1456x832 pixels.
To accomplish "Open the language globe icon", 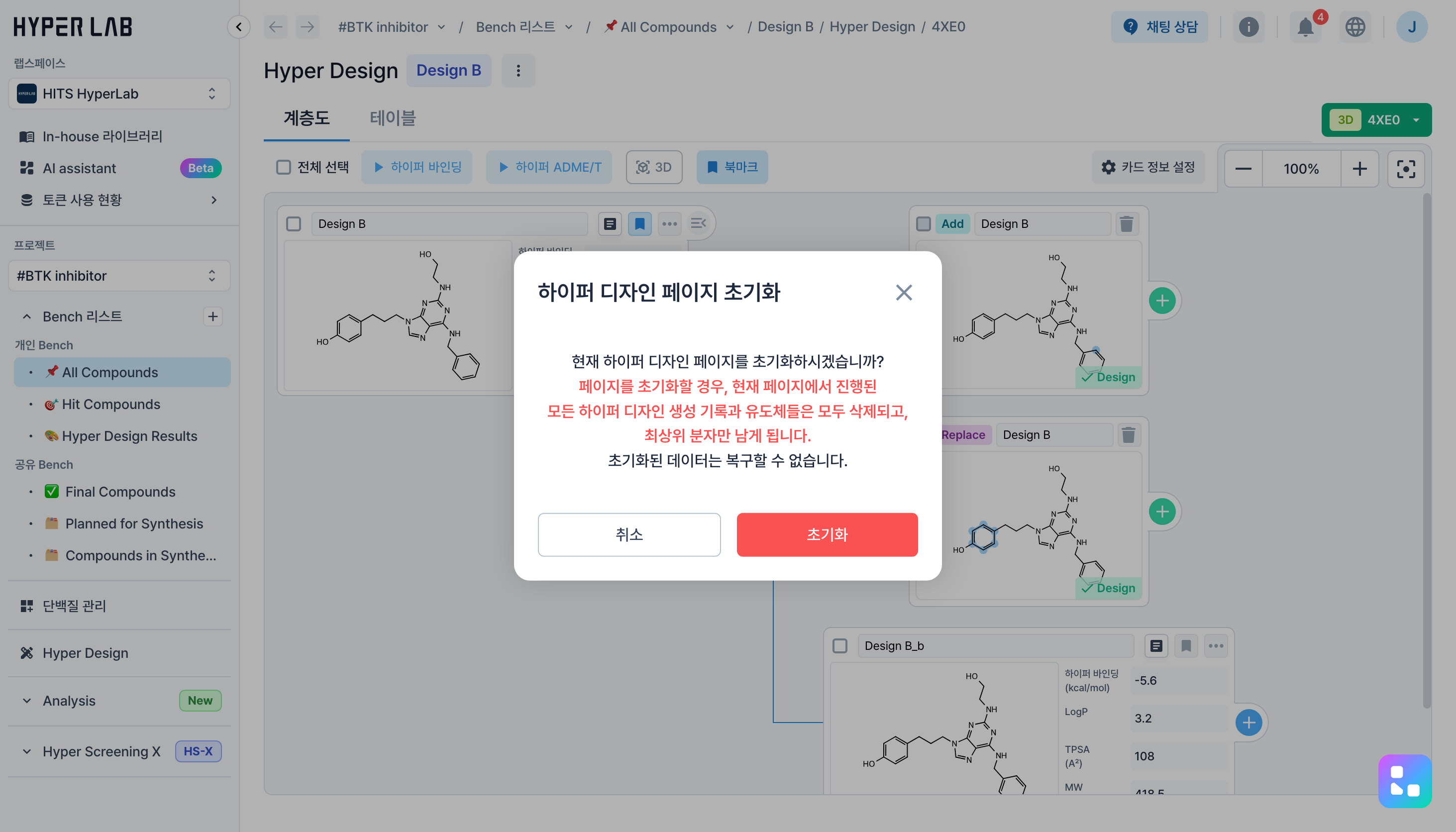I will coord(1354,27).
